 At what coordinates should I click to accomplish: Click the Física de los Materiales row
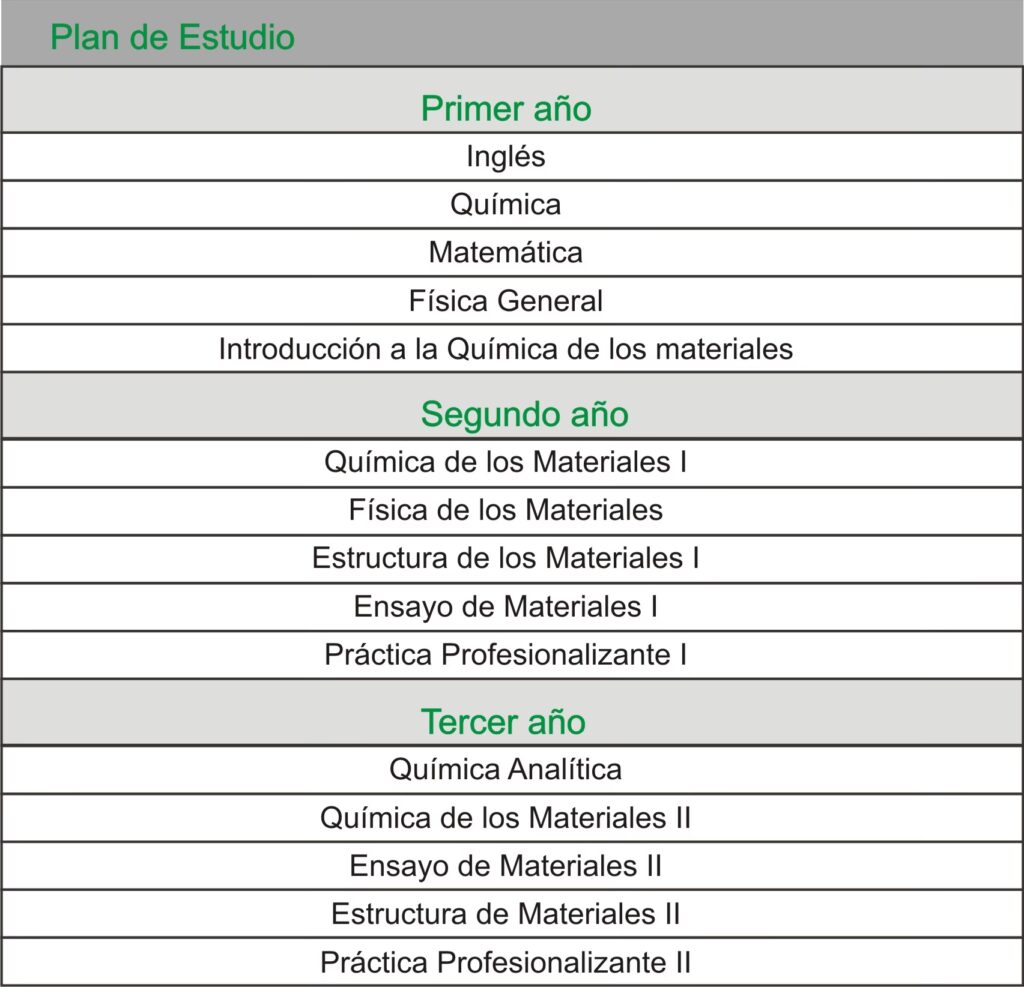point(506,510)
